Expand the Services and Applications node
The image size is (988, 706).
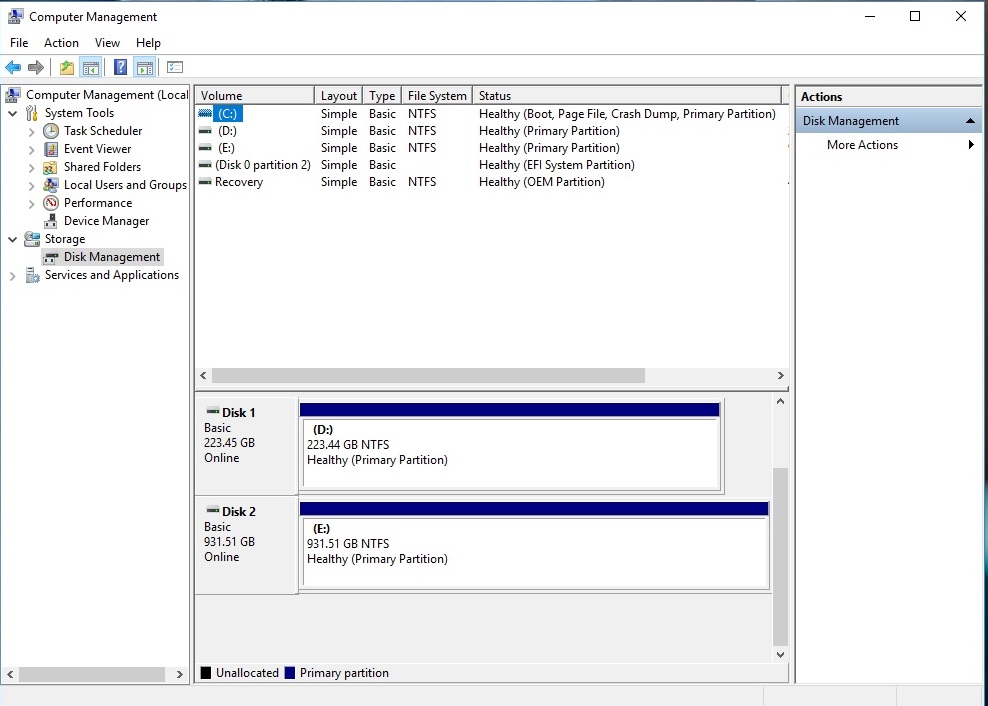click(13, 275)
